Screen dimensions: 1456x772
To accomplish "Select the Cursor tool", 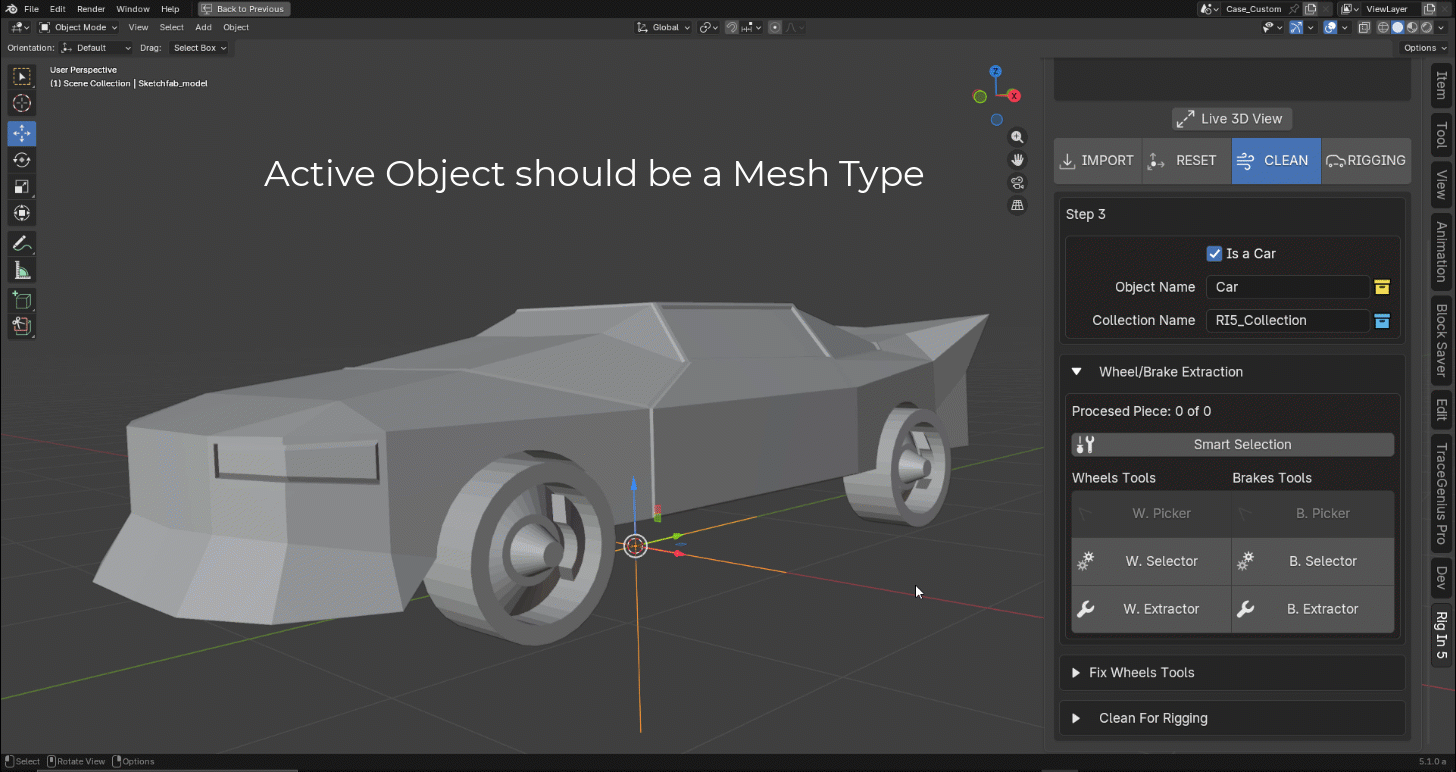I will click(22, 103).
